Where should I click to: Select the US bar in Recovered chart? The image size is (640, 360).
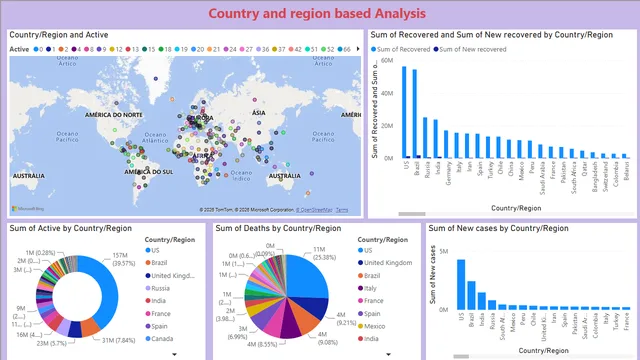[x=404, y=112]
